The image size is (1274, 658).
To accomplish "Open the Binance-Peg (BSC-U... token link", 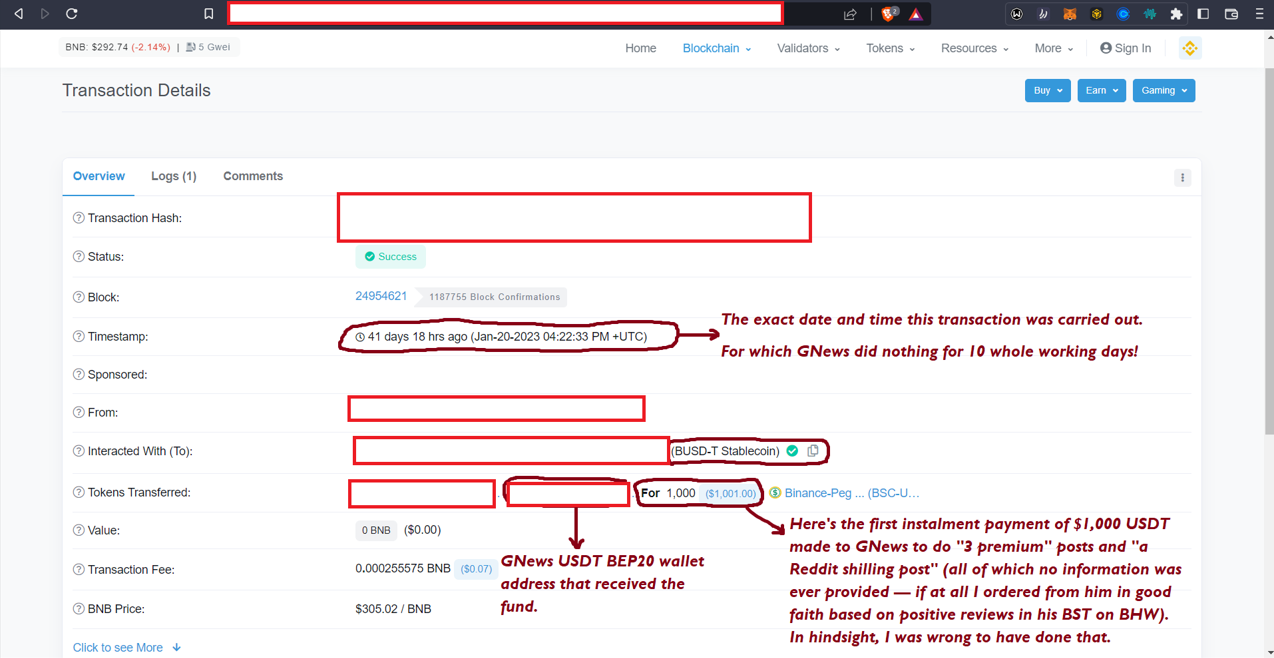I will coord(852,493).
